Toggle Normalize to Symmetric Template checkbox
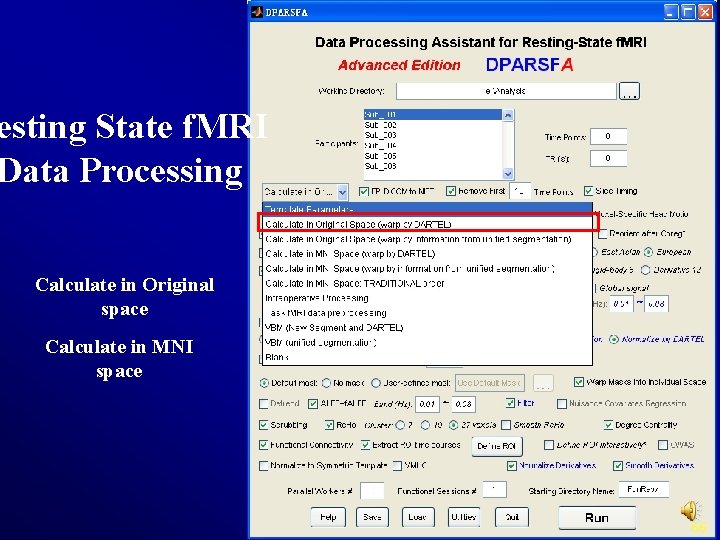The width and height of the screenshot is (720, 540). [264, 466]
